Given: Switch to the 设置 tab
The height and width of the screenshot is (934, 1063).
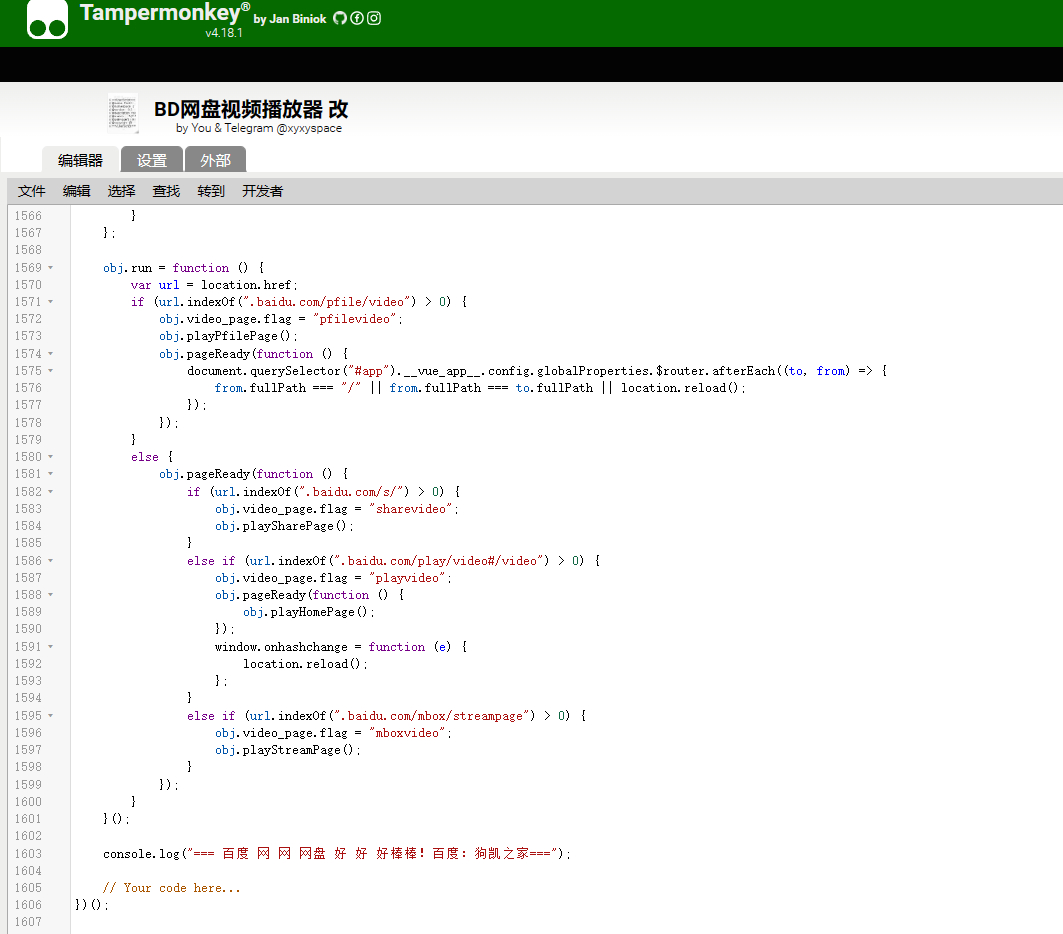Looking at the screenshot, I should [x=152, y=160].
